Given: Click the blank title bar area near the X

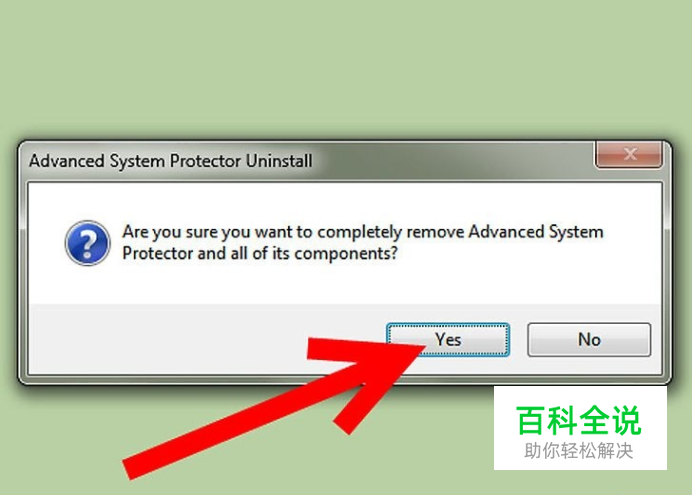Looking at the screenshot, I should click(455, 161).
